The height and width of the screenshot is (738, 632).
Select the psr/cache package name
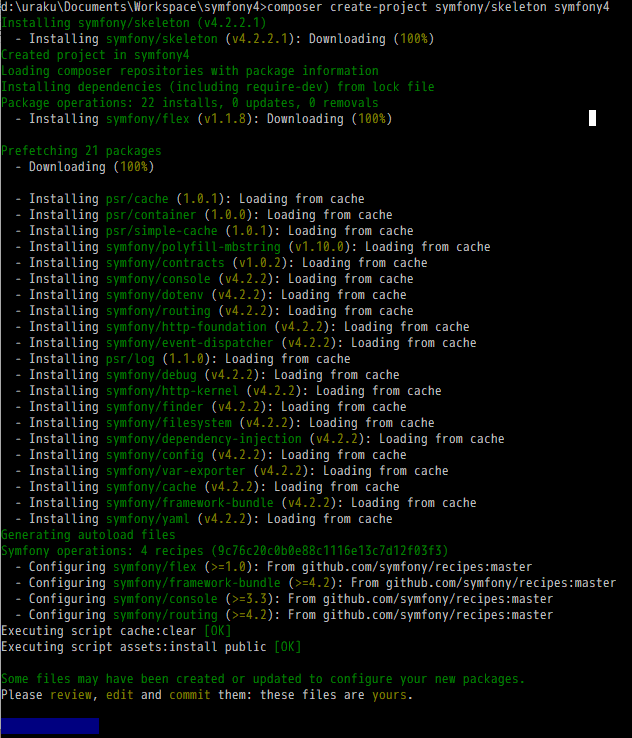(x=137, y=199)
